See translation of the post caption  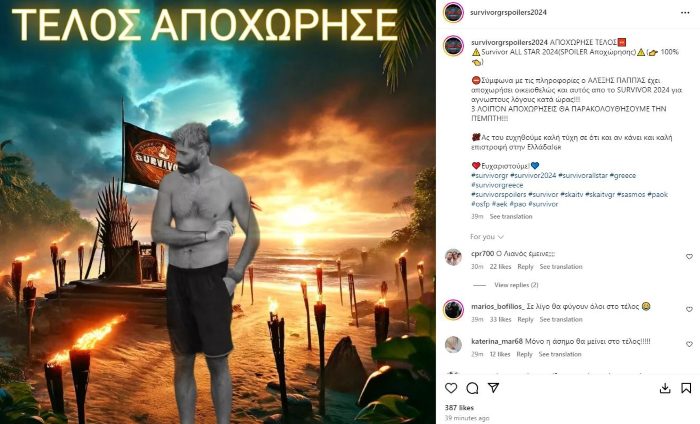(511, 216)
